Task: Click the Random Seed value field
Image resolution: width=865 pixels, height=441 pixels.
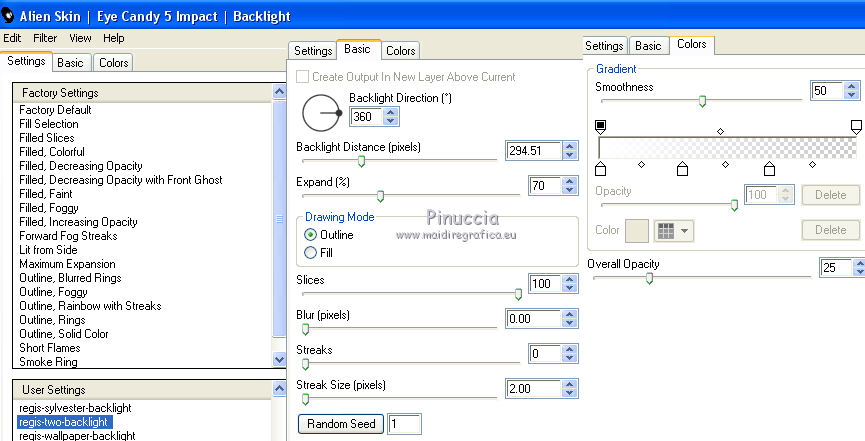Action: pos(404,424)
